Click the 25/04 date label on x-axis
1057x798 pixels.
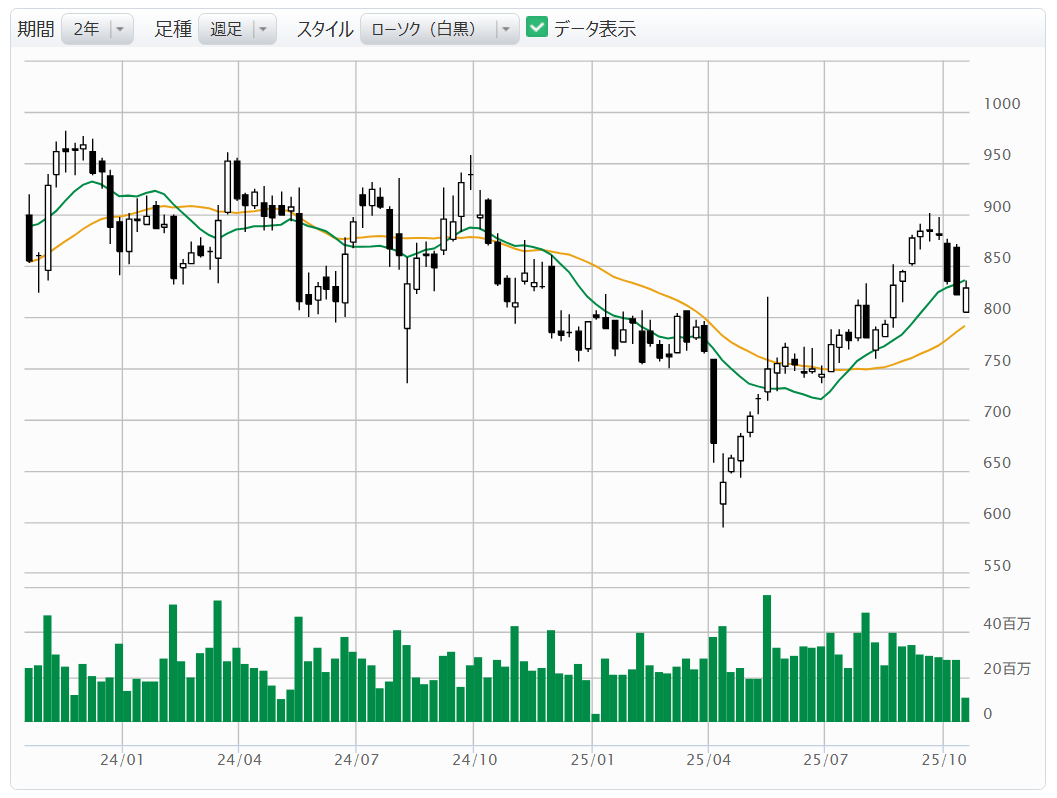pos(708,760)
